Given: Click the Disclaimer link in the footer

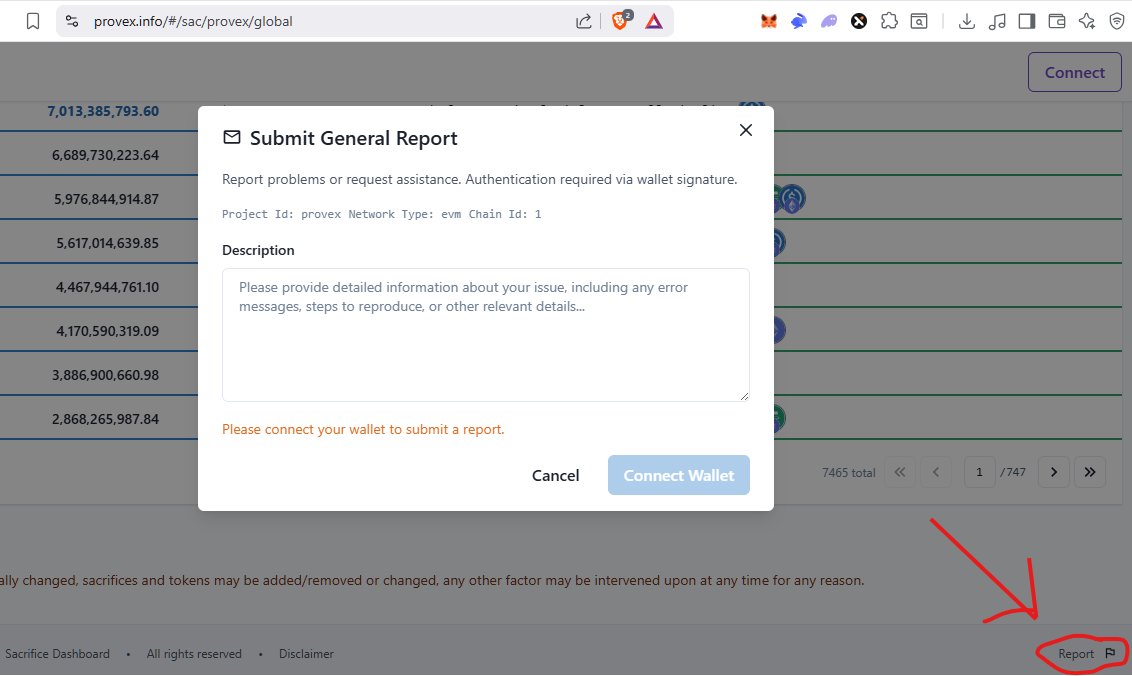Looking at the screenshot, I should (x=306, y=653).
